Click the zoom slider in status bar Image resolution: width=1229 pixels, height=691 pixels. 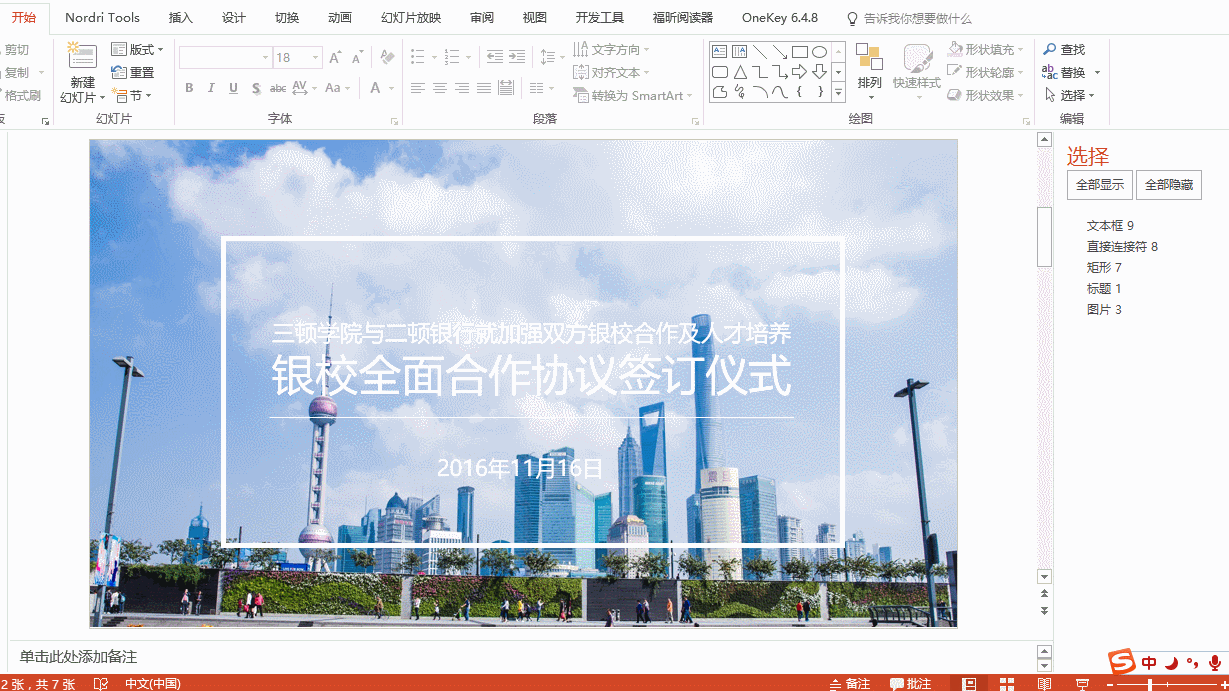[1150, 684]
